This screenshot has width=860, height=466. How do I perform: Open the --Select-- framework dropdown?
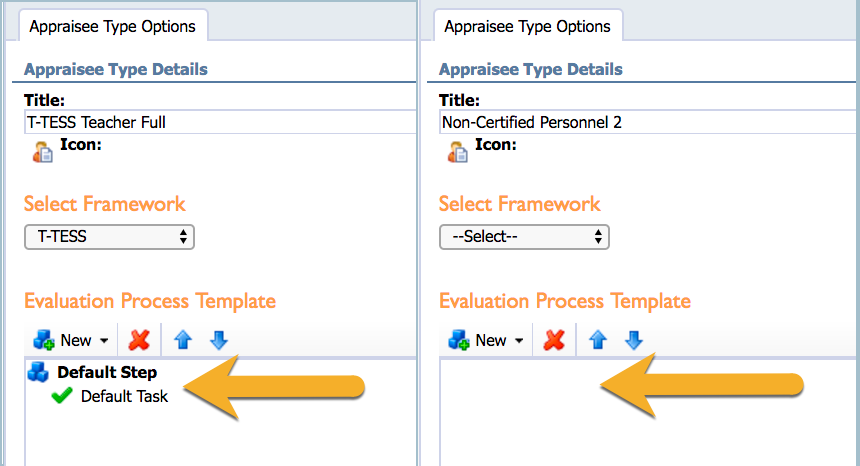click(524, 237)
